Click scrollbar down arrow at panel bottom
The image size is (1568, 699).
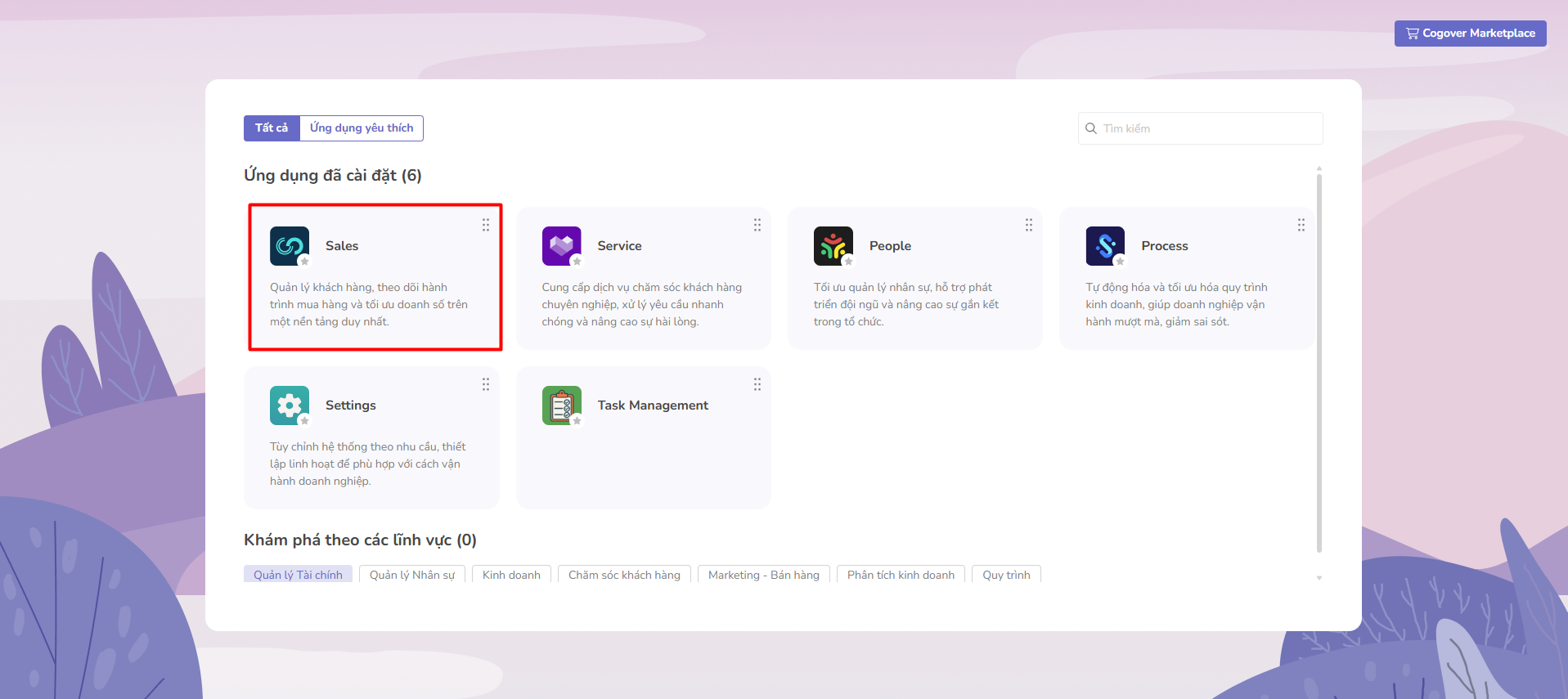(x=1319, y=578)
